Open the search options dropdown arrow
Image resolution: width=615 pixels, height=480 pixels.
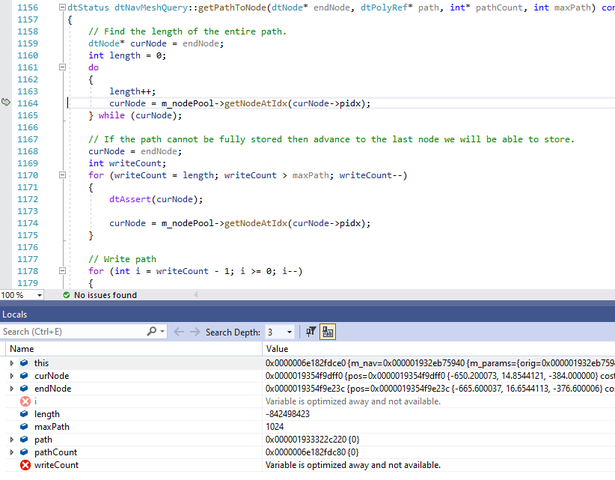[x=162, y=332]
